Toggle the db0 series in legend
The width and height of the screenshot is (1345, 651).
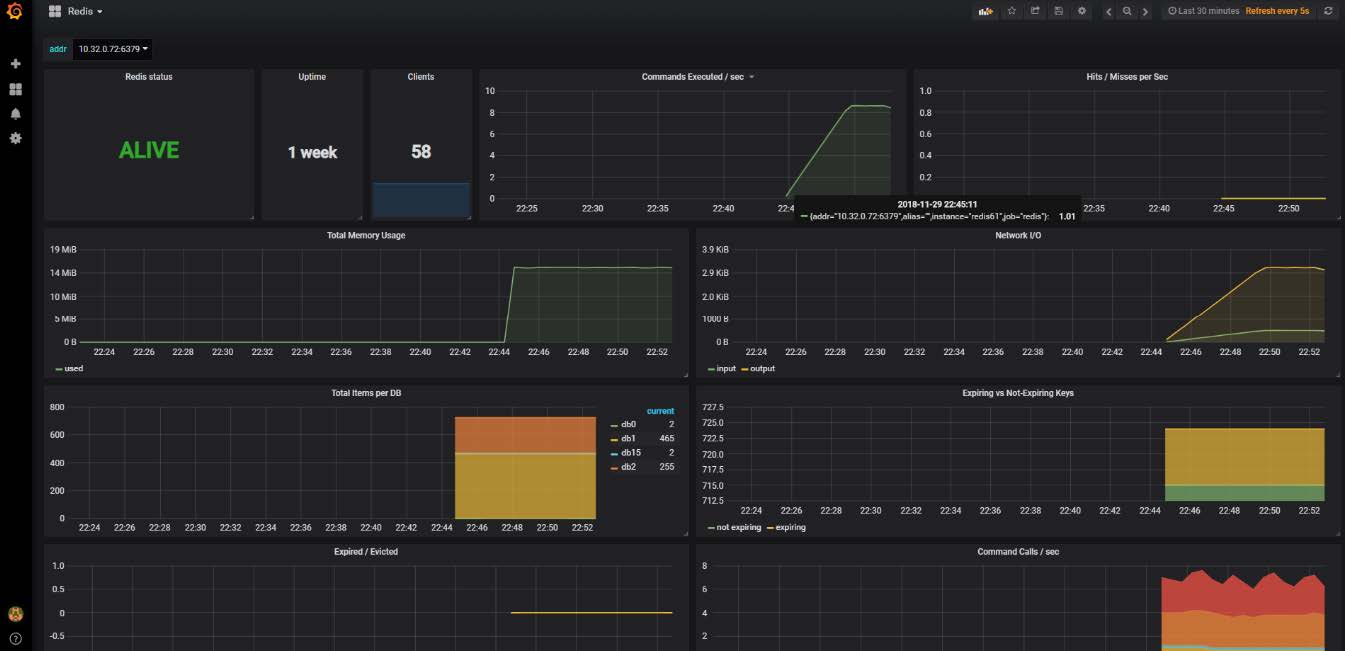(x=628, y=425)
